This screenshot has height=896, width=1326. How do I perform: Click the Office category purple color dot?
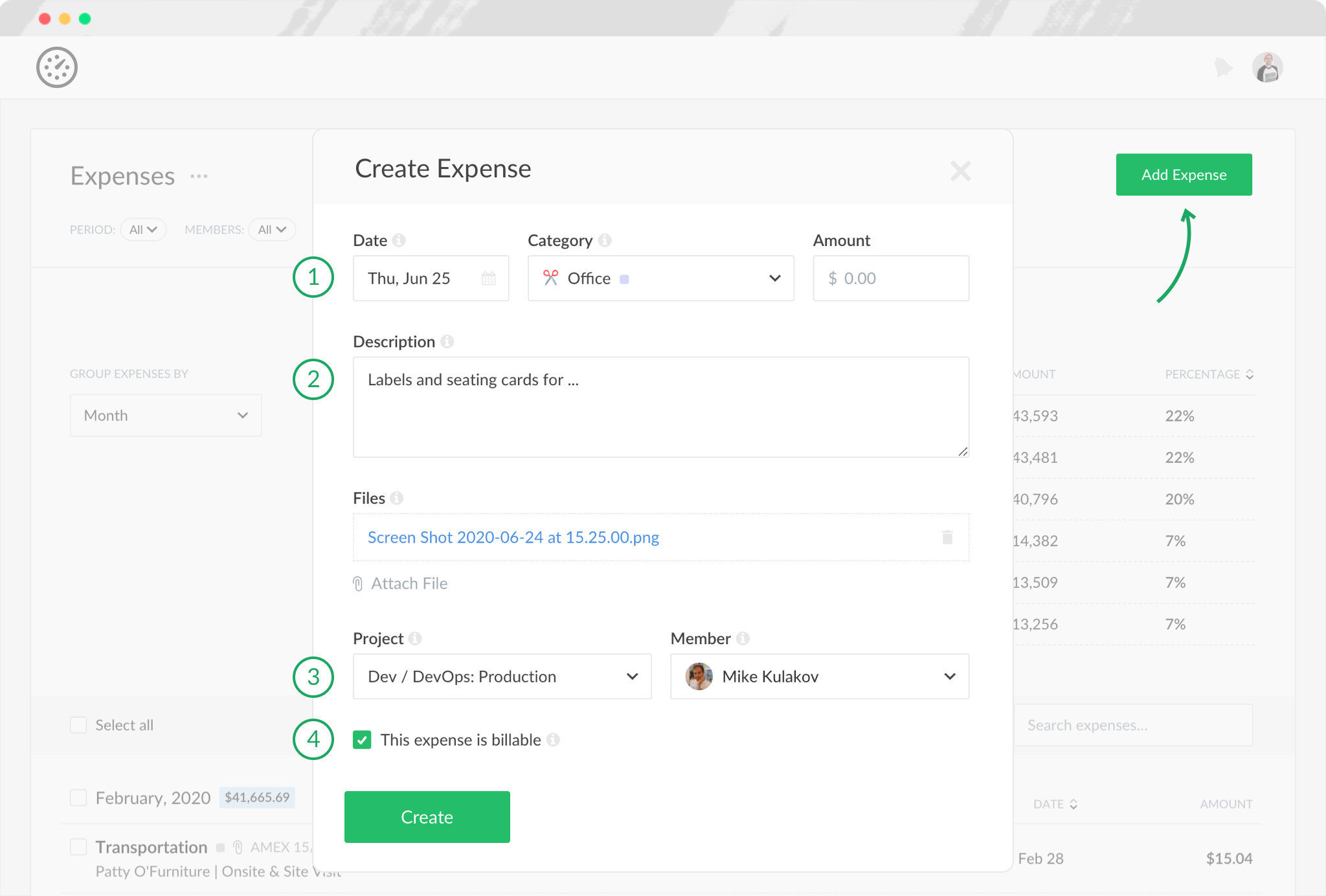pos(624,279)
